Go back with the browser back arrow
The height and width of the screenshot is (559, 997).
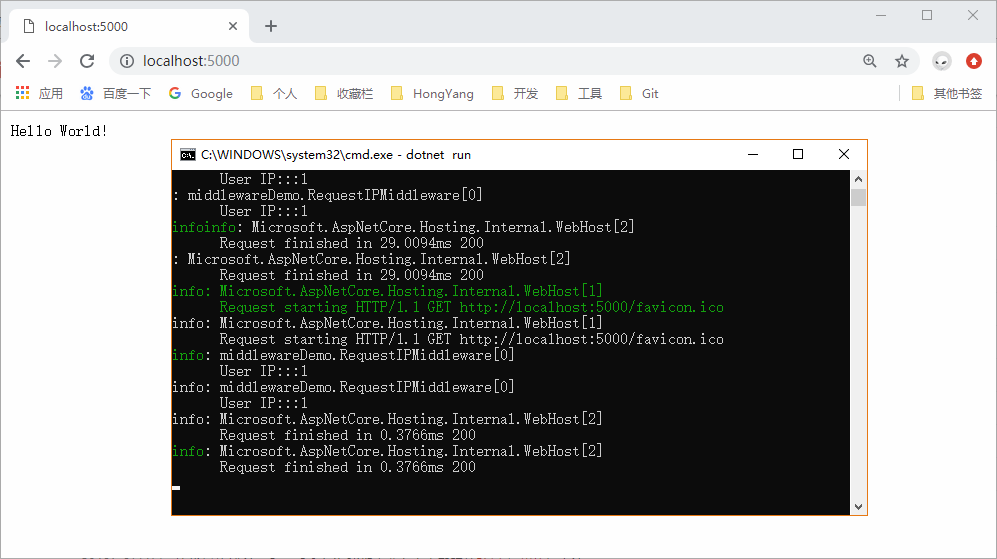pos(23,61)
